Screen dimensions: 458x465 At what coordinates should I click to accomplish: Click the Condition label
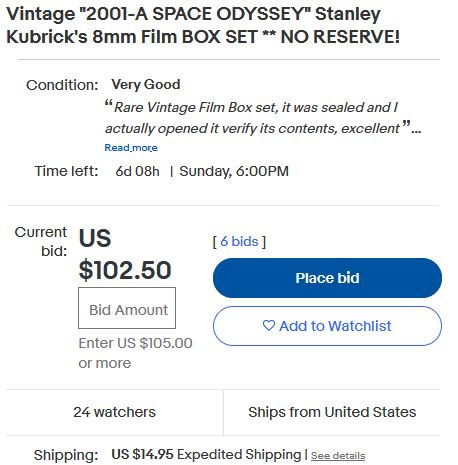click(x=62, y=85)
